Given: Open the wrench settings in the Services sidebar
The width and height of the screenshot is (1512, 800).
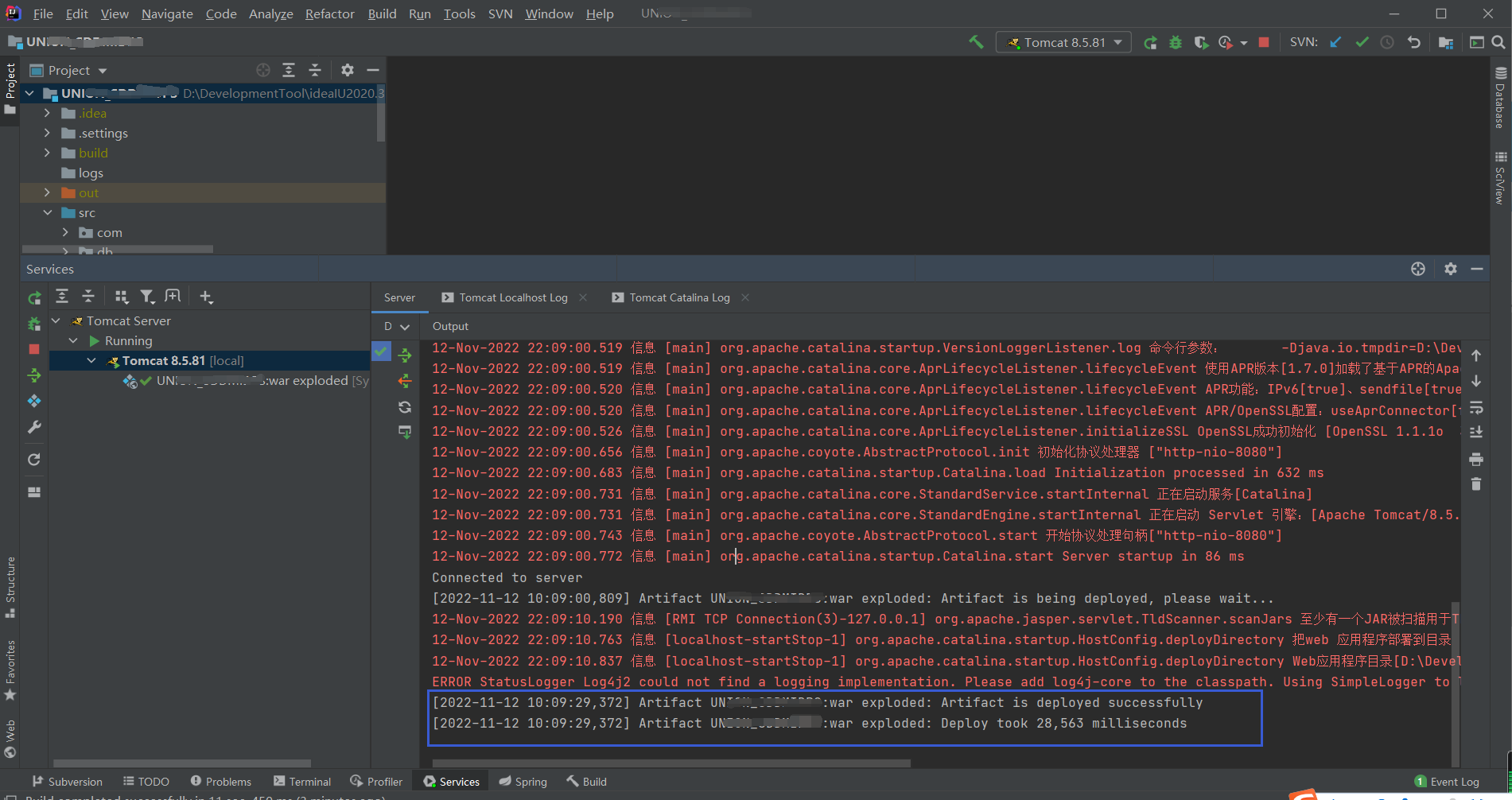Looking at the screenshot, I should [x=34, y=427].
